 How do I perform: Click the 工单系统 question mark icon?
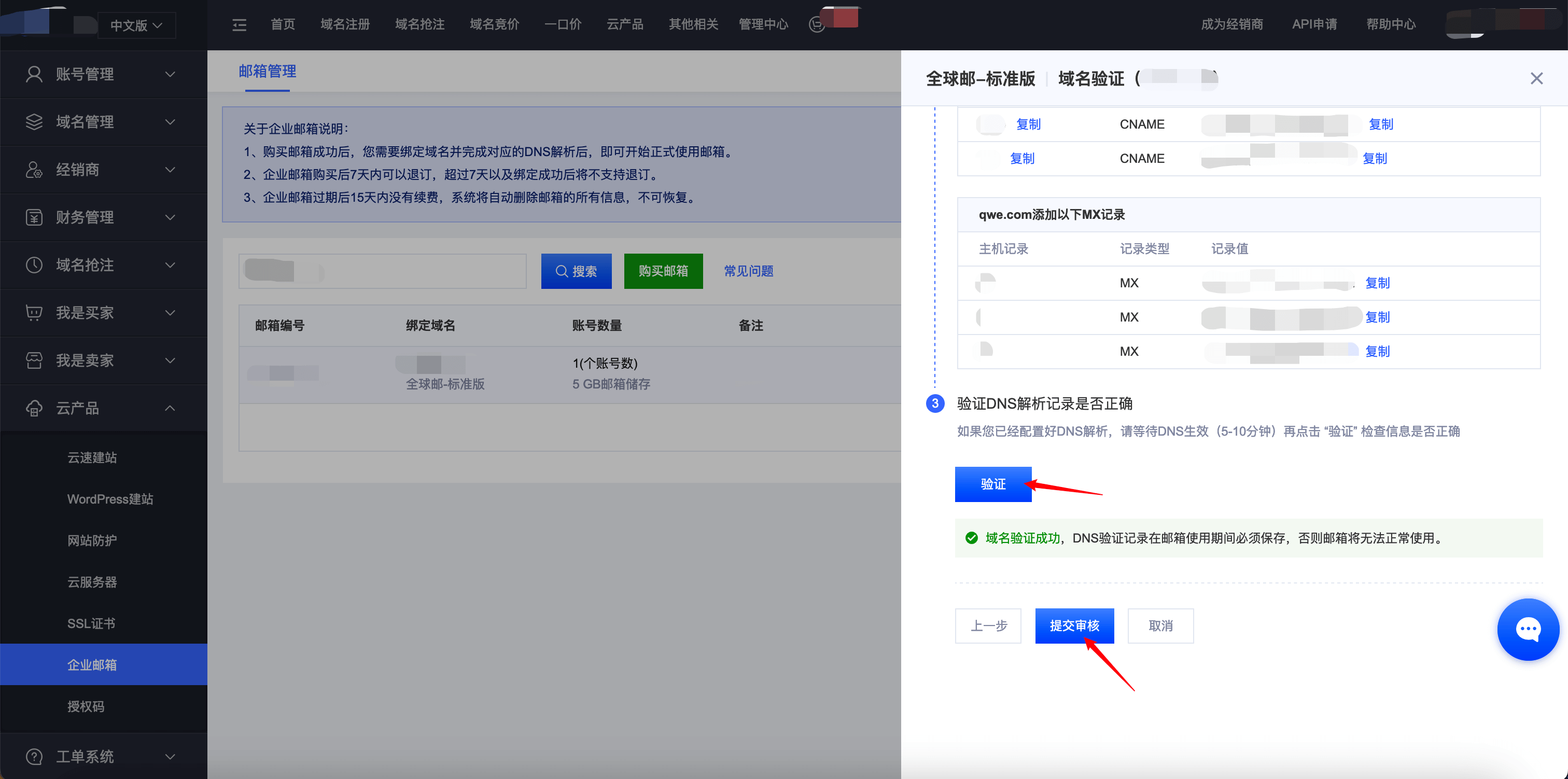[x=34, y=757]
